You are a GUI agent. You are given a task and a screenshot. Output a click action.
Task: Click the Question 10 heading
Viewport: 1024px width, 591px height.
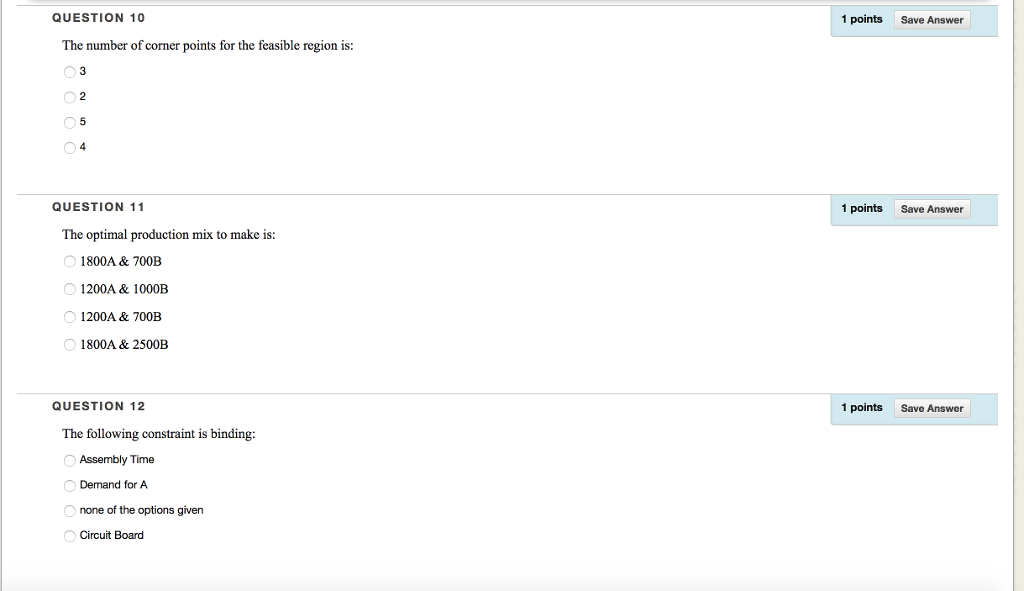point(98,18)
